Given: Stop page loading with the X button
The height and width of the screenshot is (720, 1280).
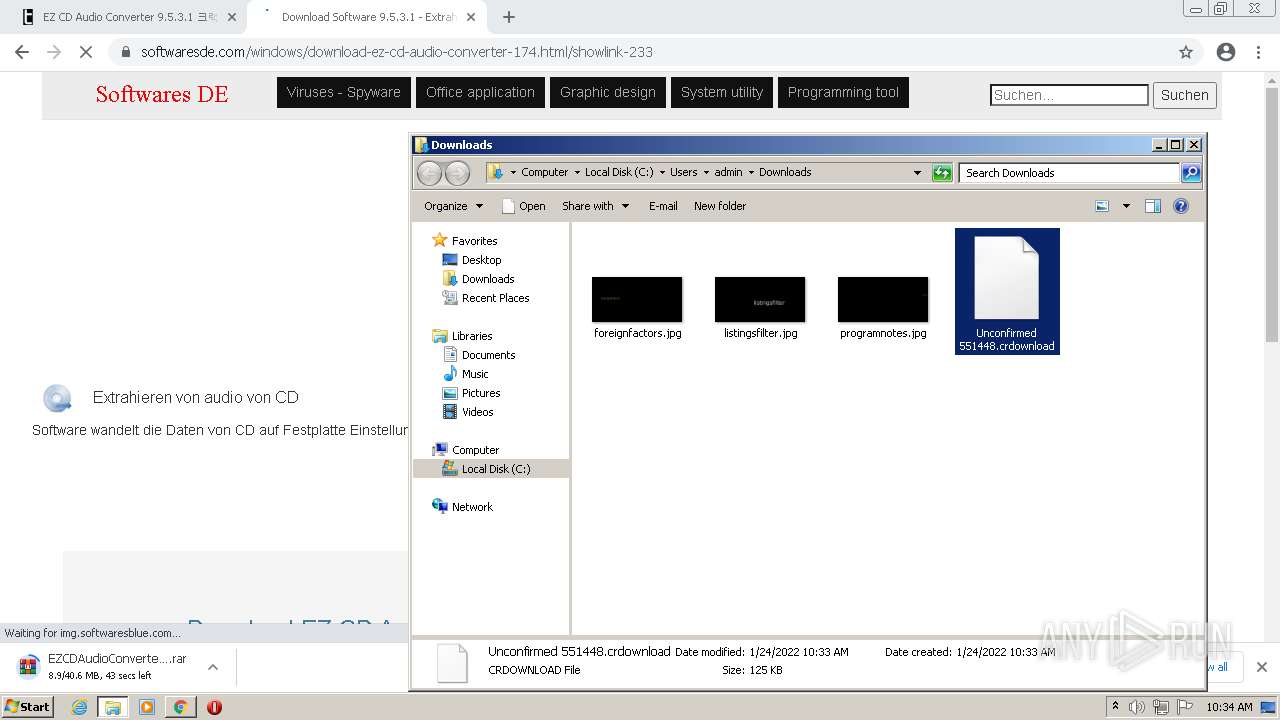Looking at the screenshot, I should (x=86, y=52).
